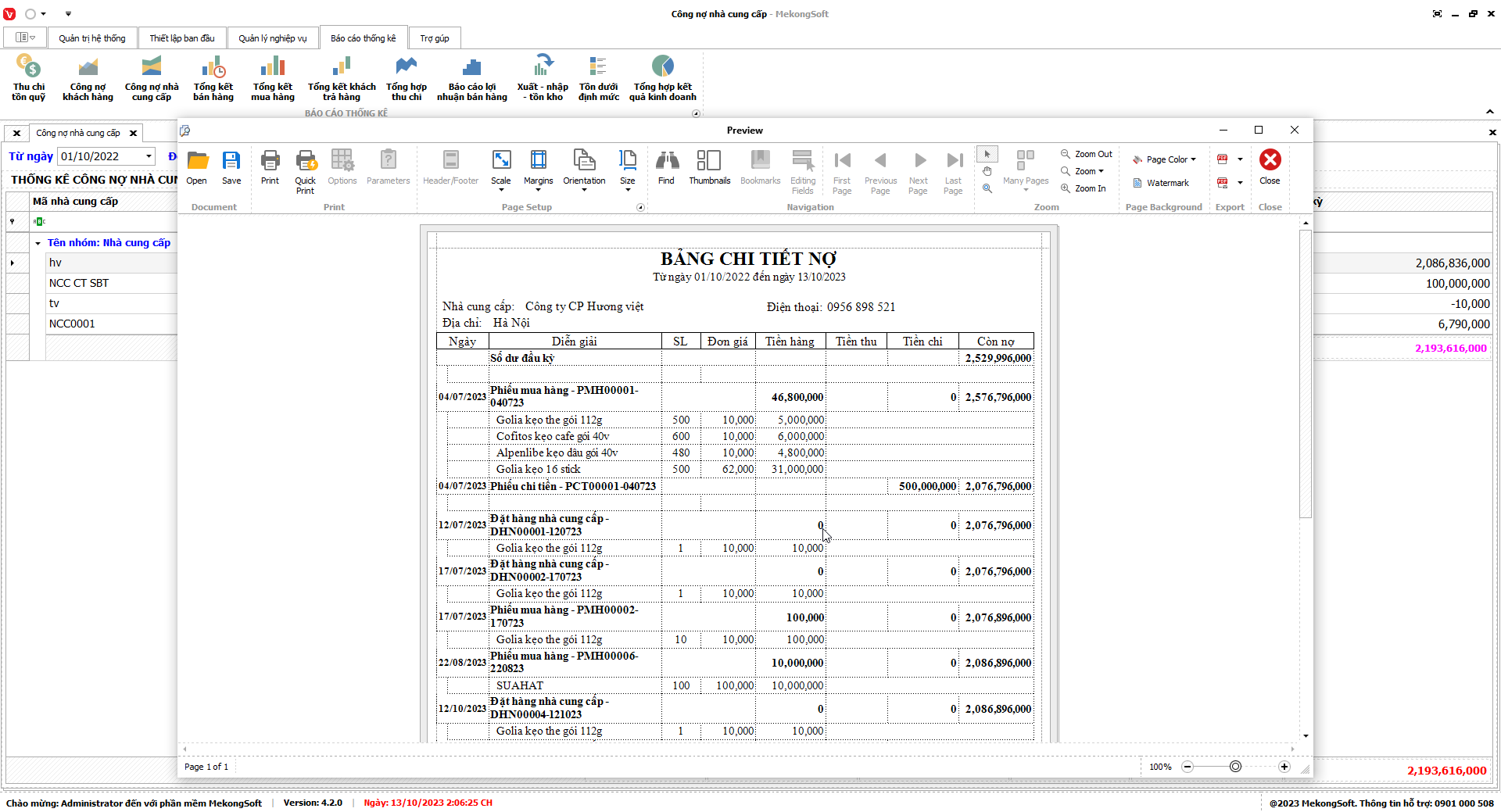This screenshot has height=812, width=1501.
Task: Open the Trợ giúp menu tab
Action: click(x=434, y=38)
